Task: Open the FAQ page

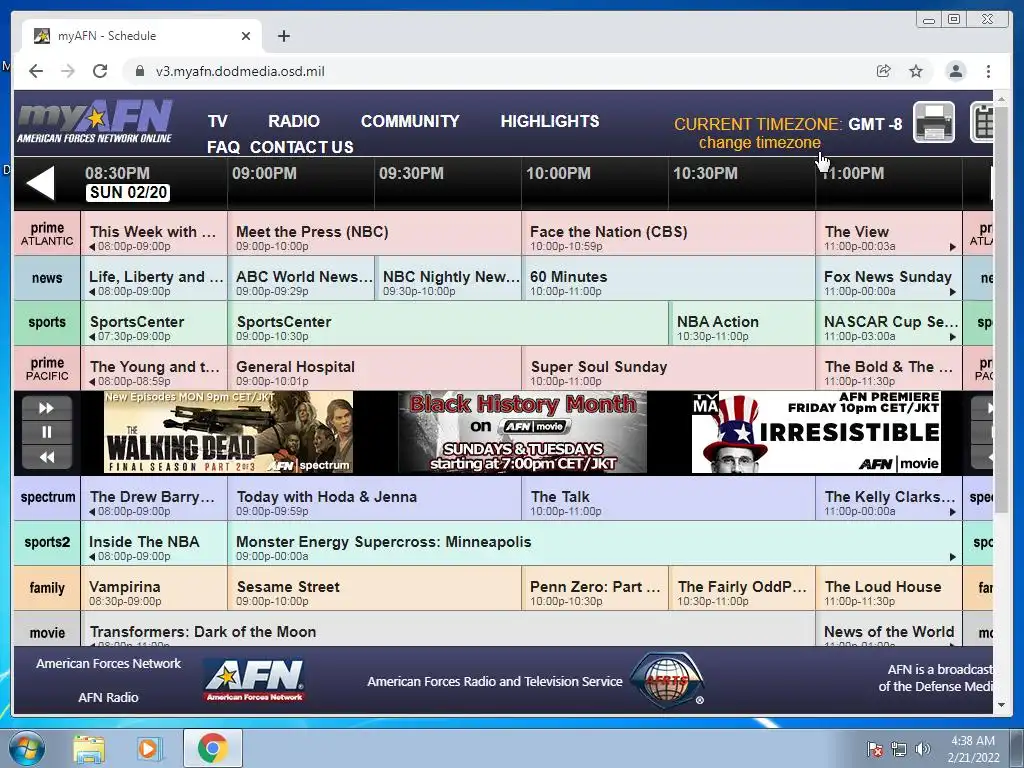Action: [x=223, y=148]
